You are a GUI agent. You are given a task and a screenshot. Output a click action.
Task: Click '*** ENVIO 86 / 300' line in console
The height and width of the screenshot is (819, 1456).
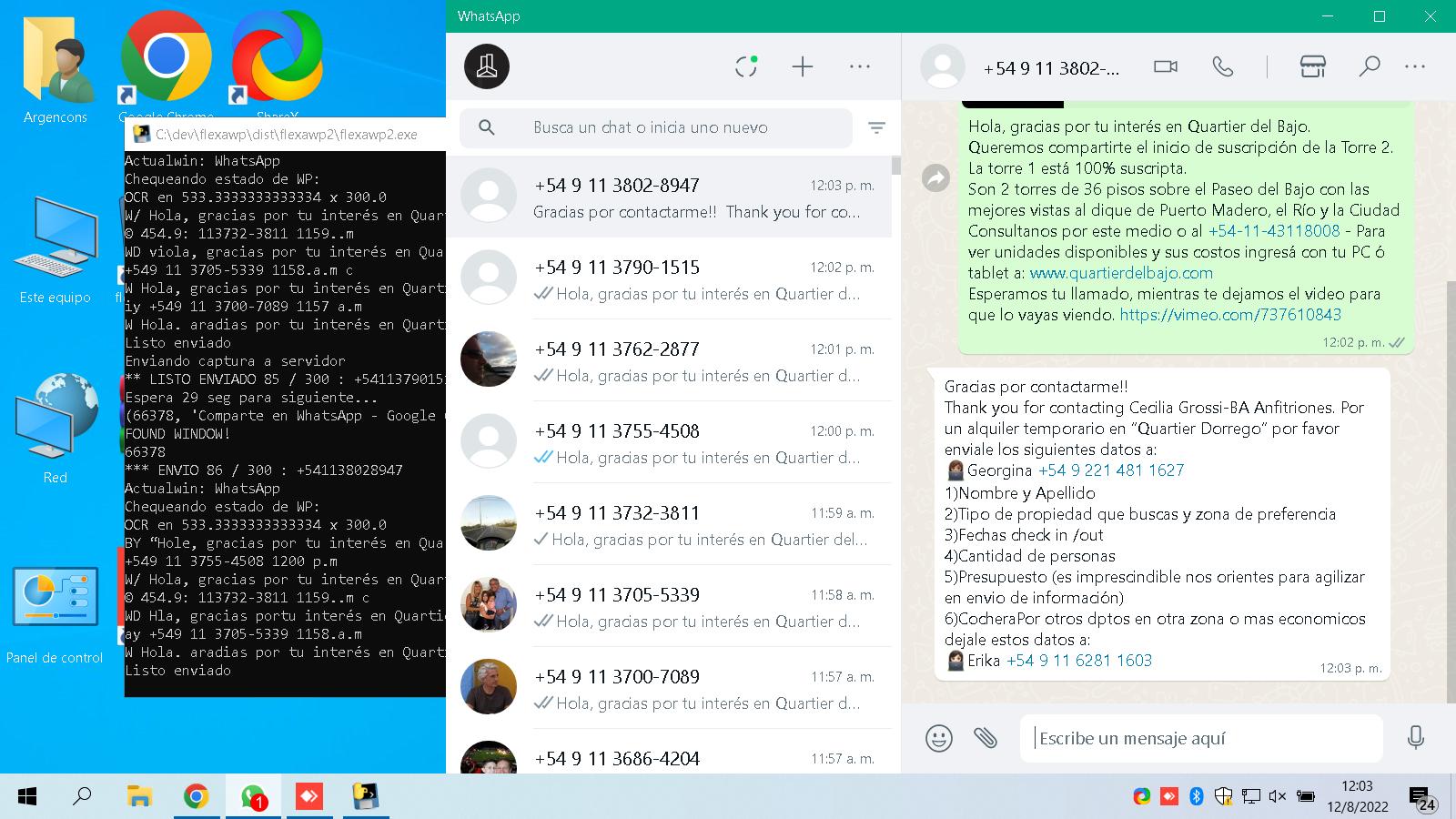(264, 470)
